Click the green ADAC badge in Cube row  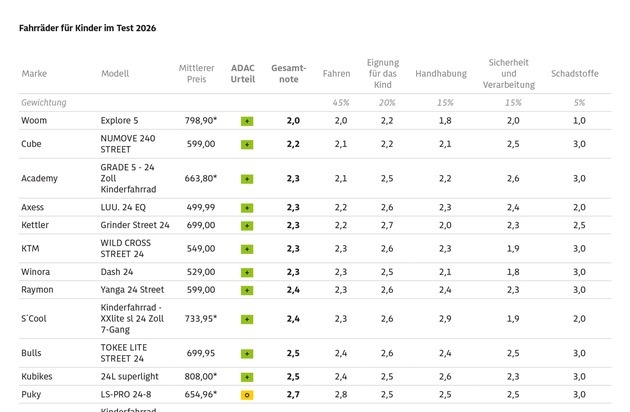247,144
